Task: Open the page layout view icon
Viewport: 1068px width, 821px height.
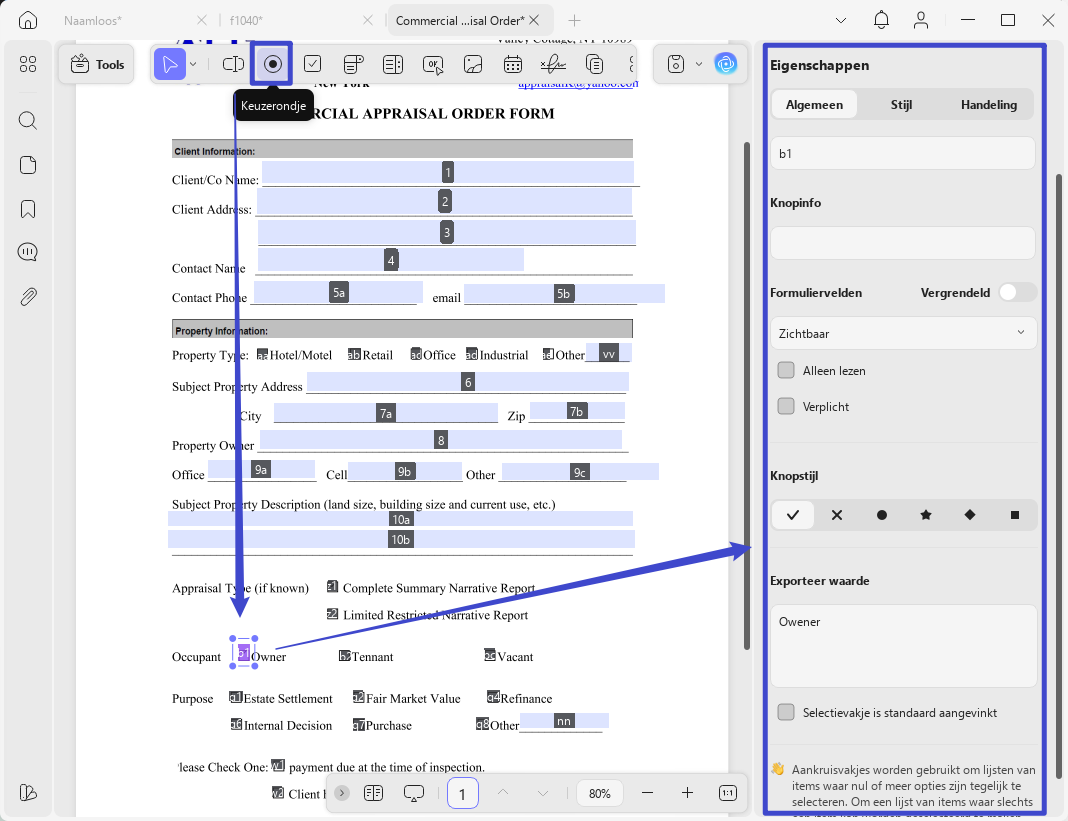Action: (374, 793)
